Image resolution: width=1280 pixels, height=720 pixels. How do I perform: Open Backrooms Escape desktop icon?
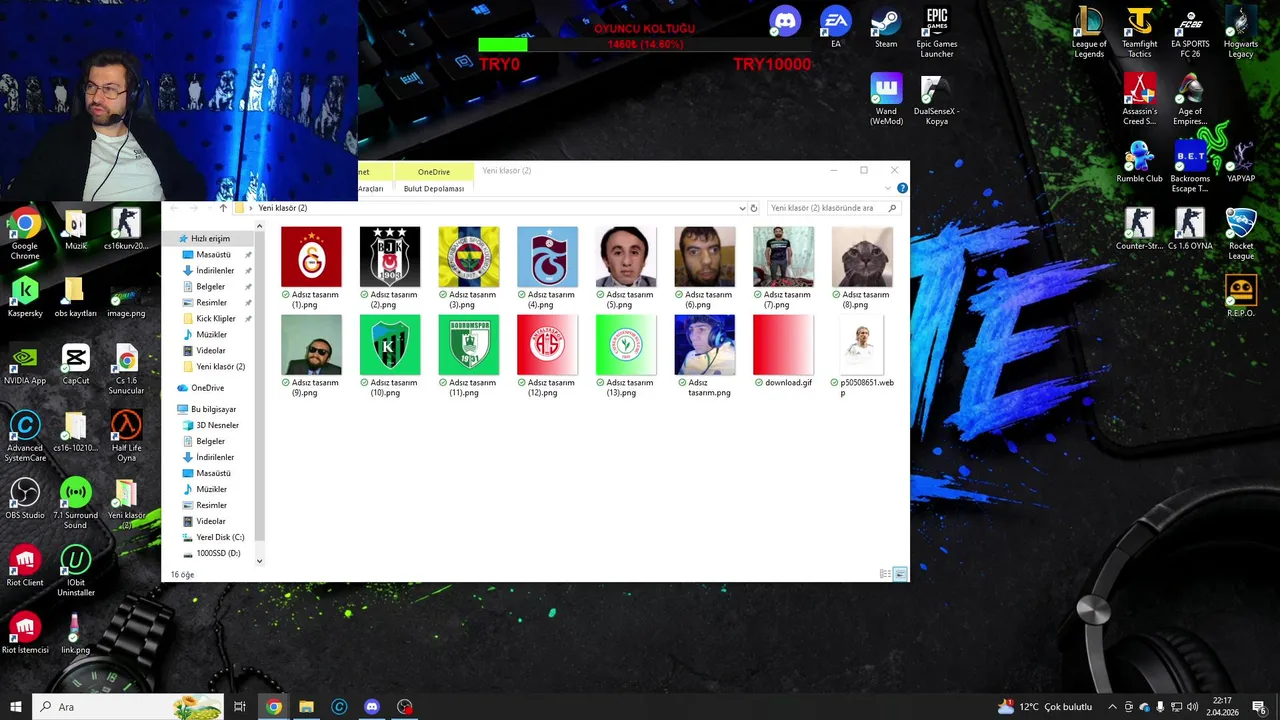[x=1190, y=167]
